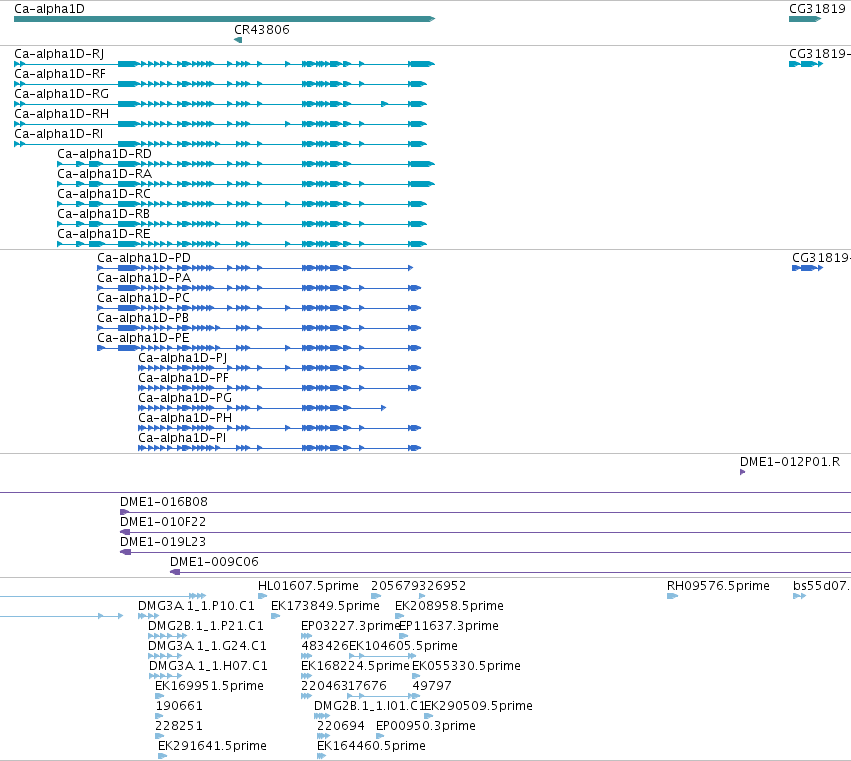Click EST EK290509.5prime

click(x=429, y=716)
